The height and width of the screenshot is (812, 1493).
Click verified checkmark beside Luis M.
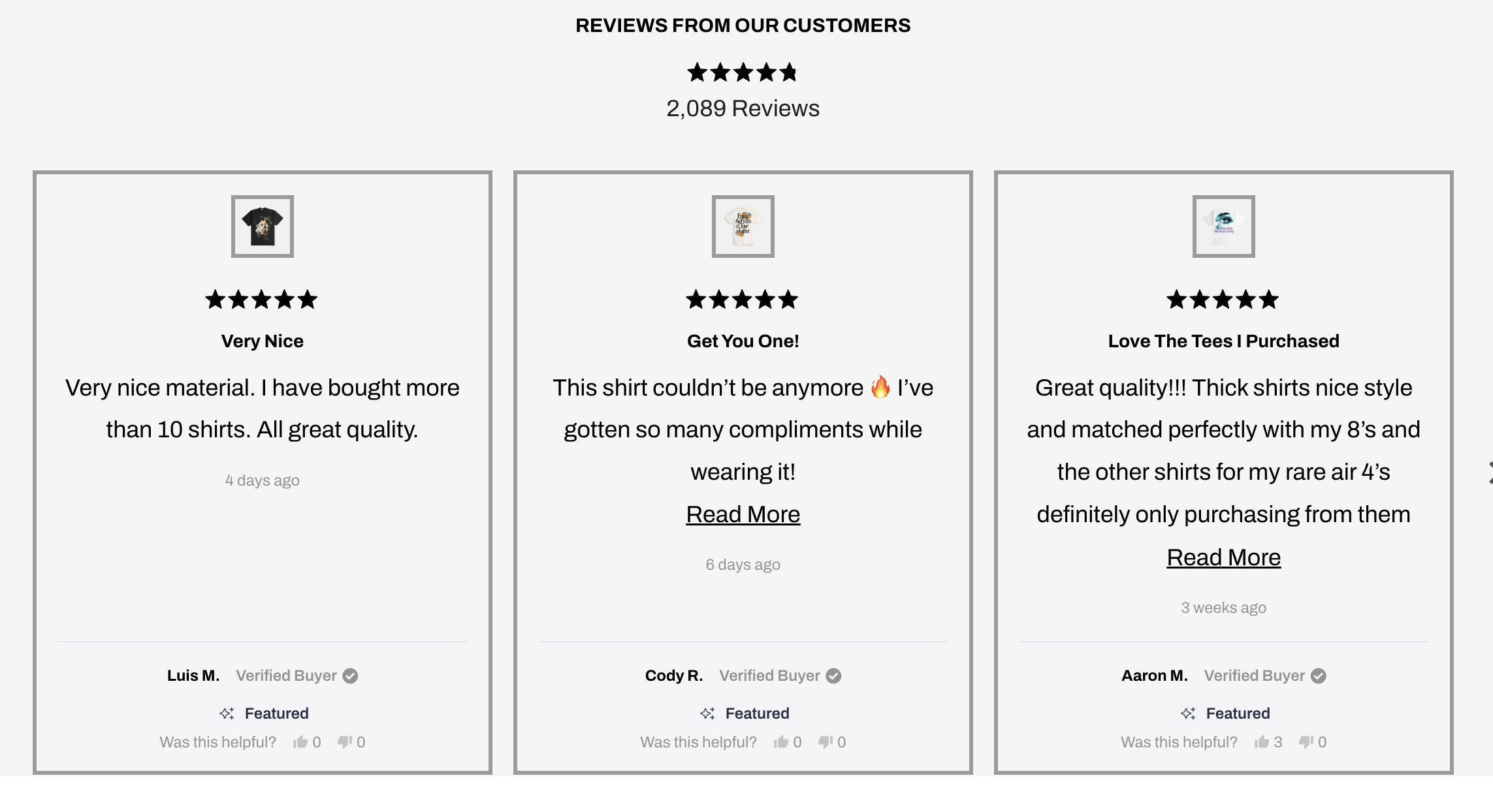pyautogui.click(x=351, y=676)
